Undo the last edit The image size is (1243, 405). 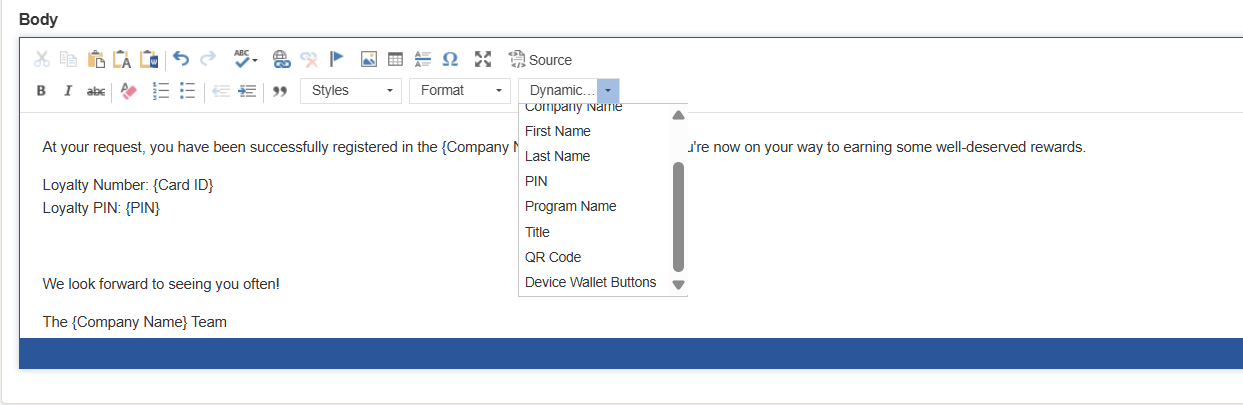point(181,59)
